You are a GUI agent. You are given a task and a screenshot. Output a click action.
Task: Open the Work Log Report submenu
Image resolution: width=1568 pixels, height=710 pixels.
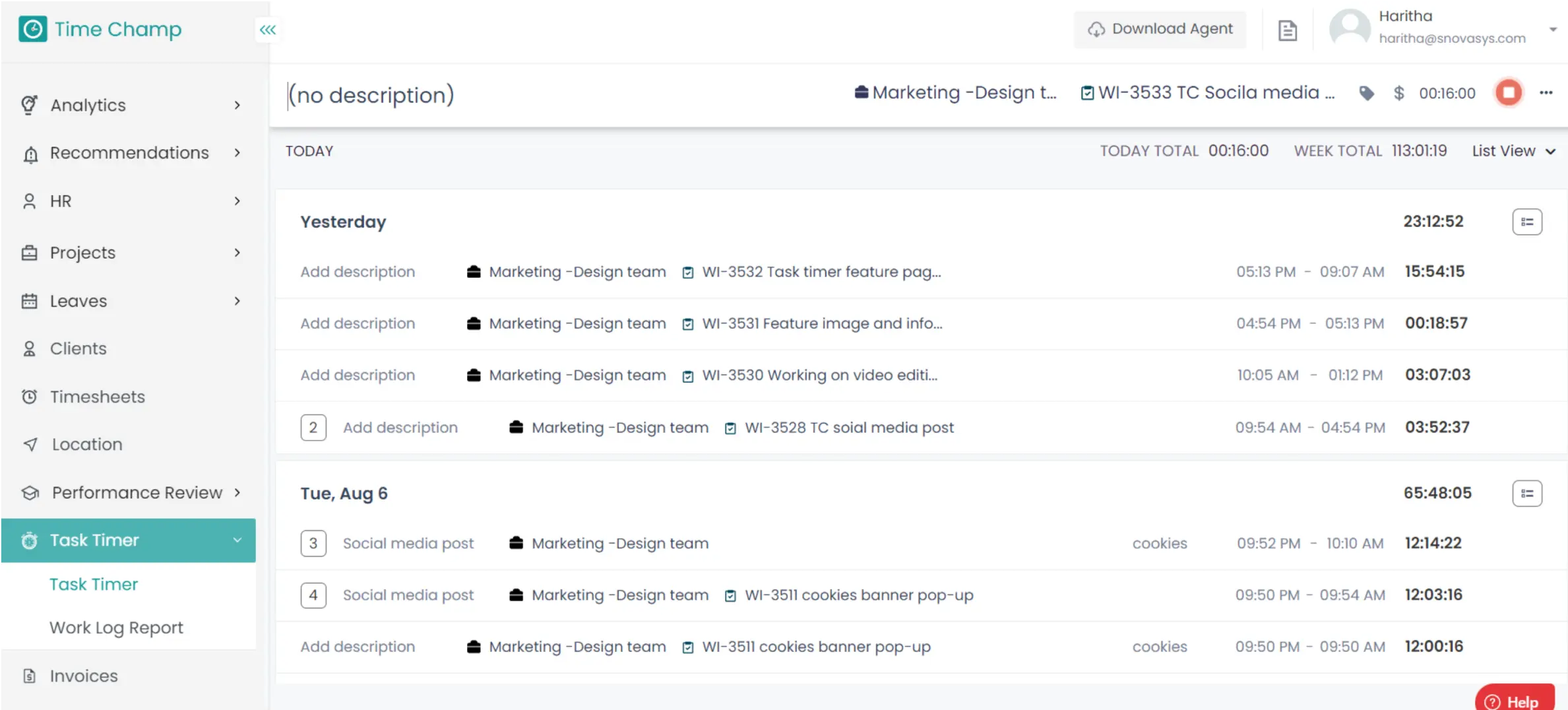click(x=116, y=628)
